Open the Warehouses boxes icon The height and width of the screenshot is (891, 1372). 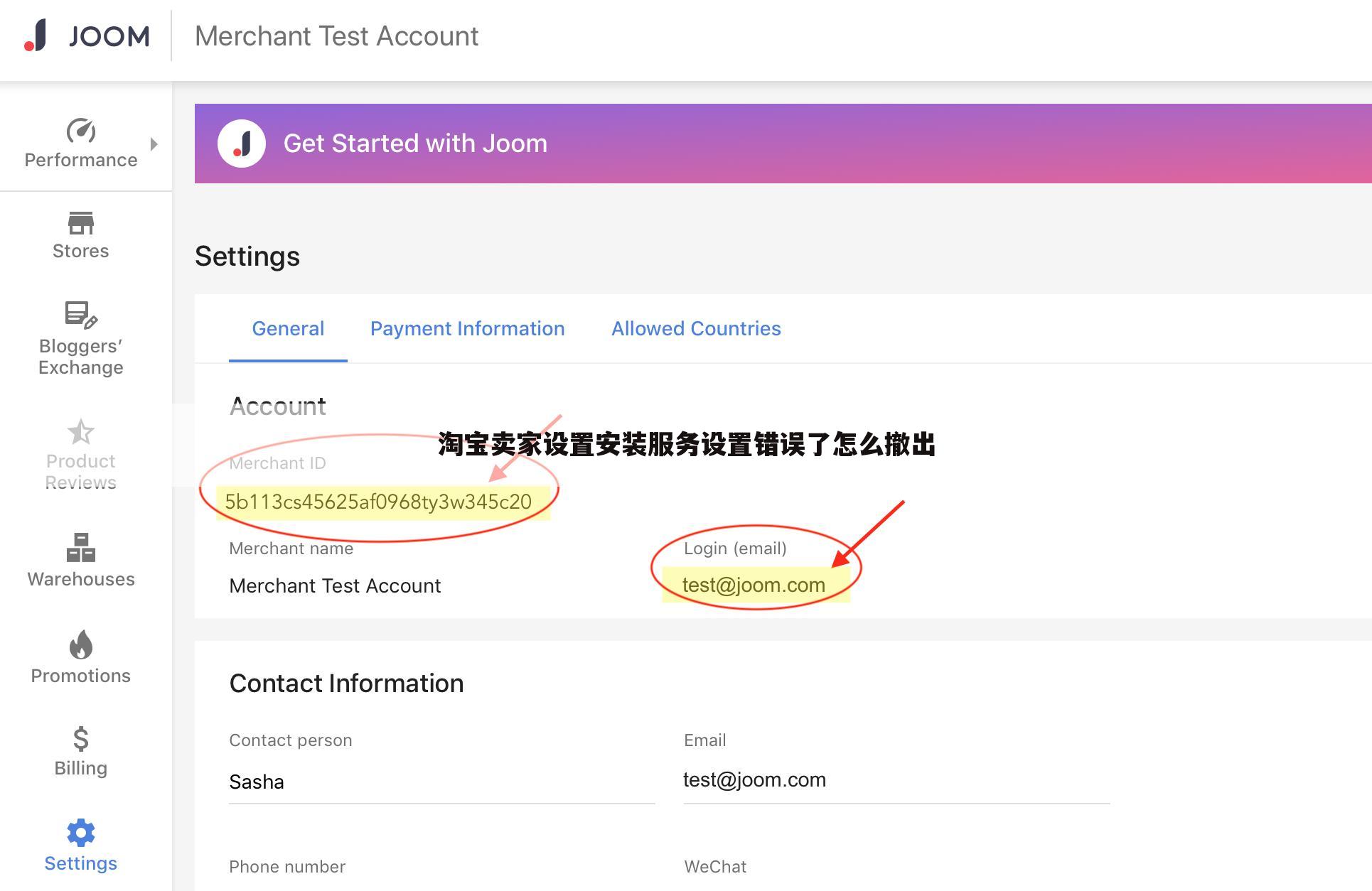point(81,548)
